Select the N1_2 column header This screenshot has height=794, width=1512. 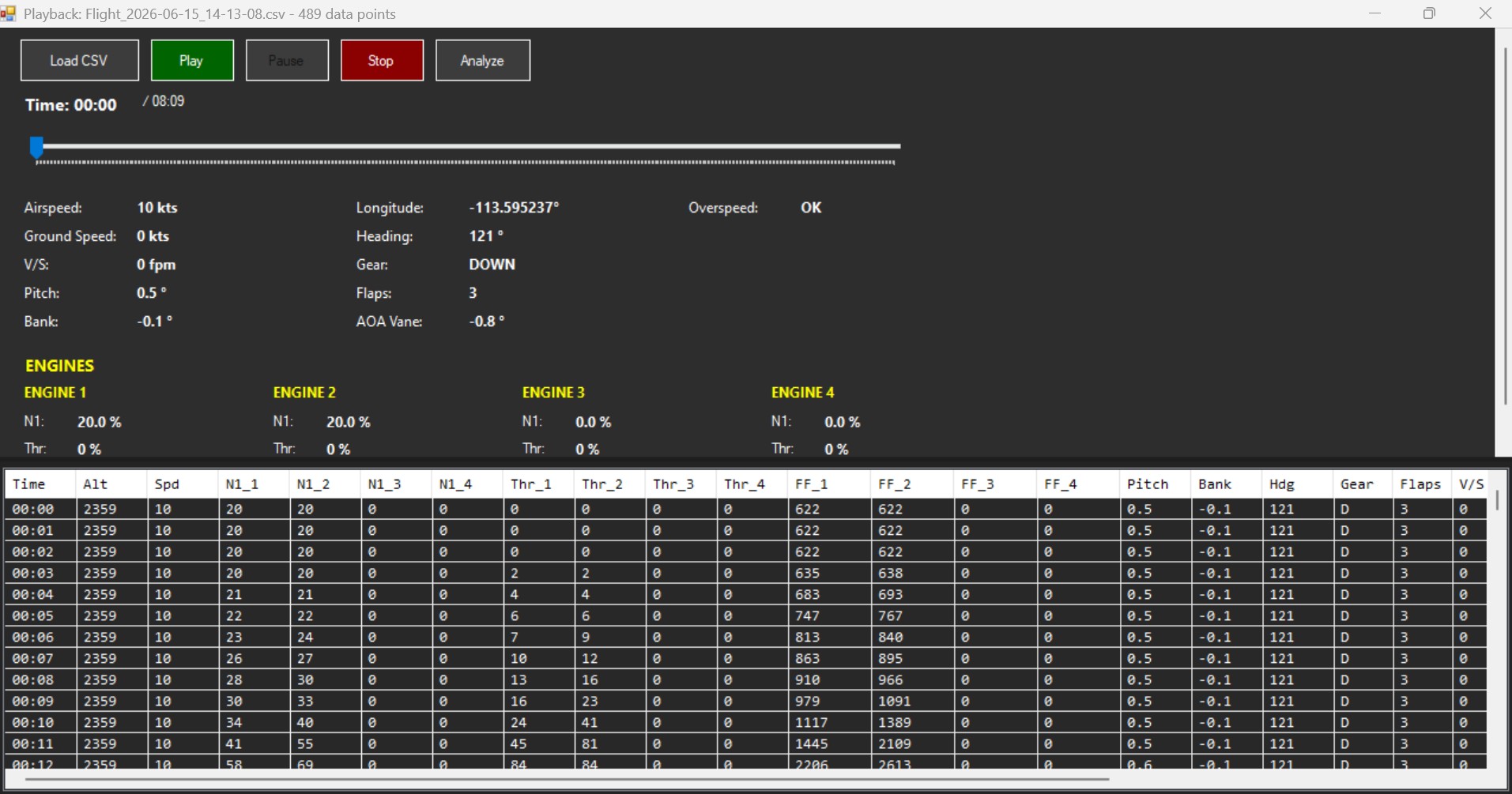[x=325, y=484]
